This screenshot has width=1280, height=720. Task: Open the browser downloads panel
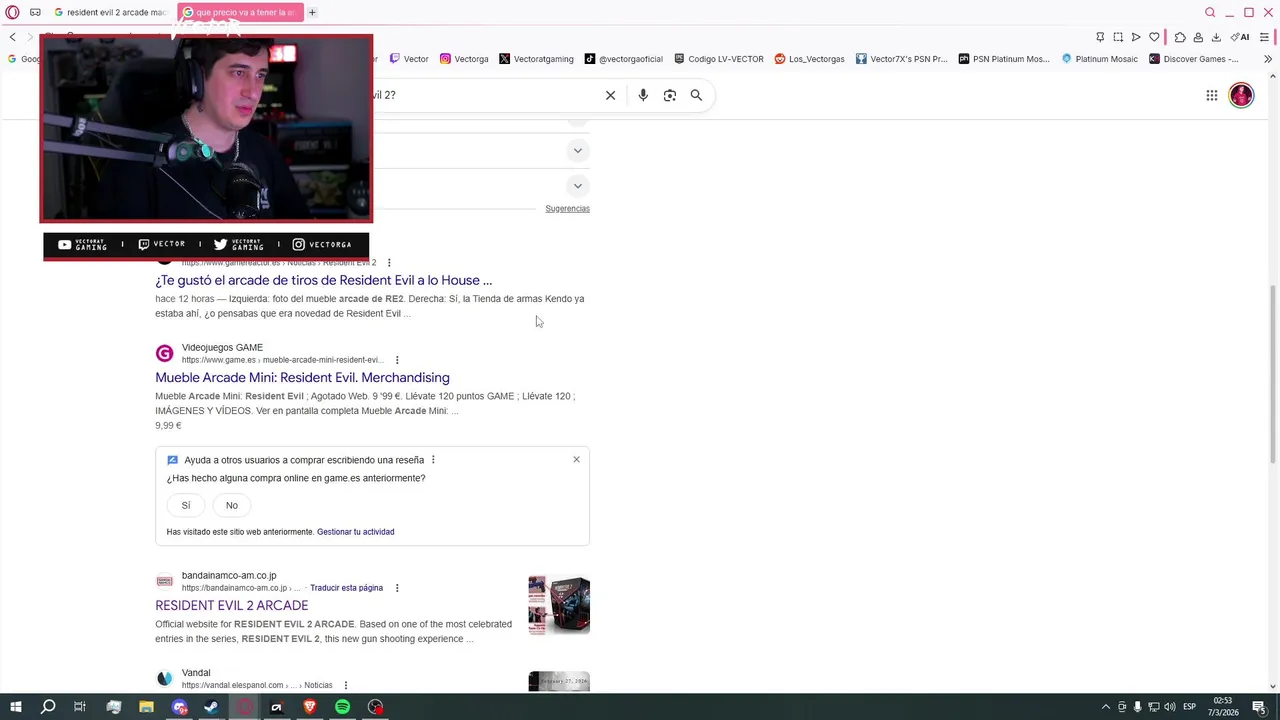[1216, 37]
